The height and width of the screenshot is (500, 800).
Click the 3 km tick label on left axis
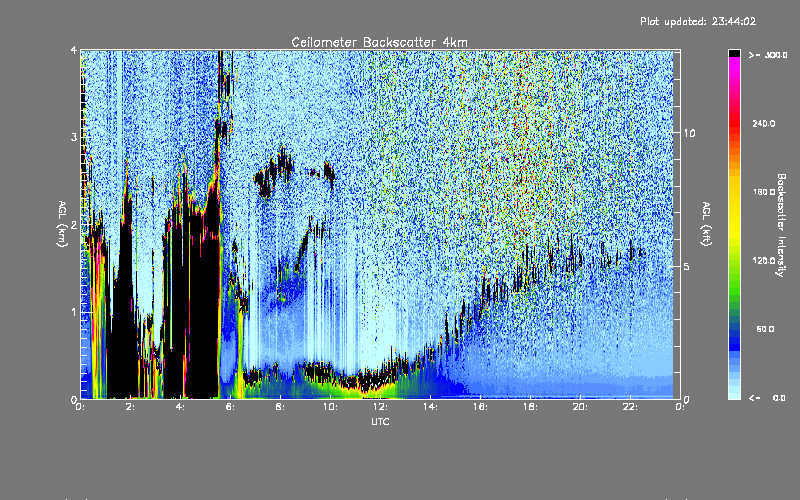pyautogui.click(x=74, y=137)
